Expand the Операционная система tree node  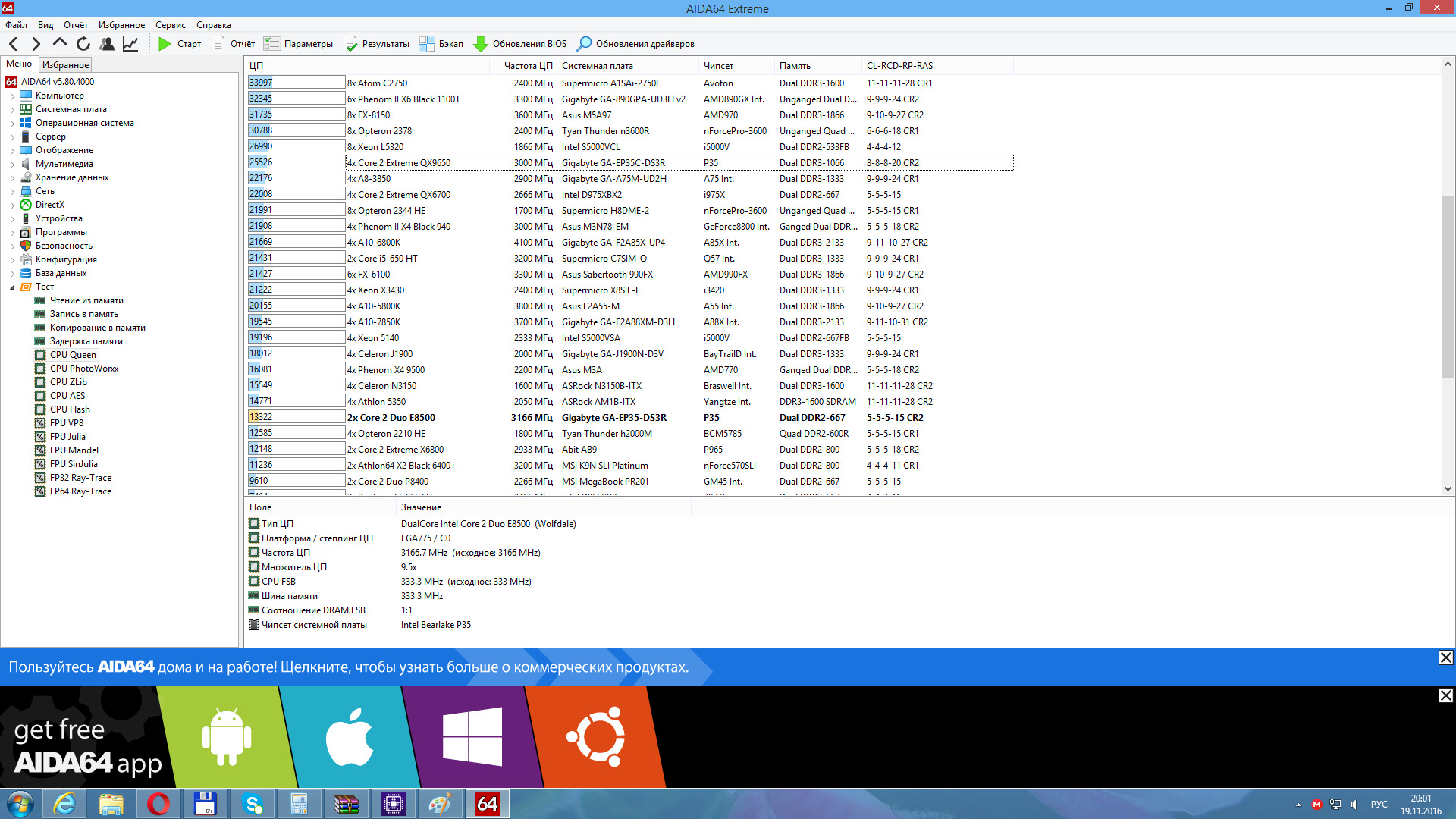click(12, 124)
